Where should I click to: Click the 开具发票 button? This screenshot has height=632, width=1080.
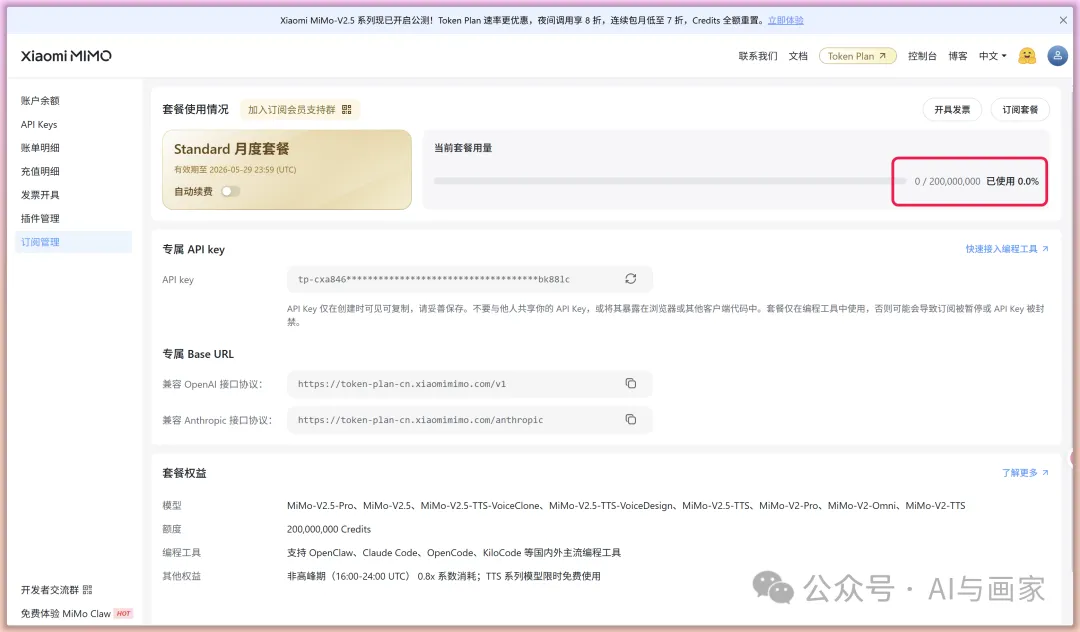point(952,109)
